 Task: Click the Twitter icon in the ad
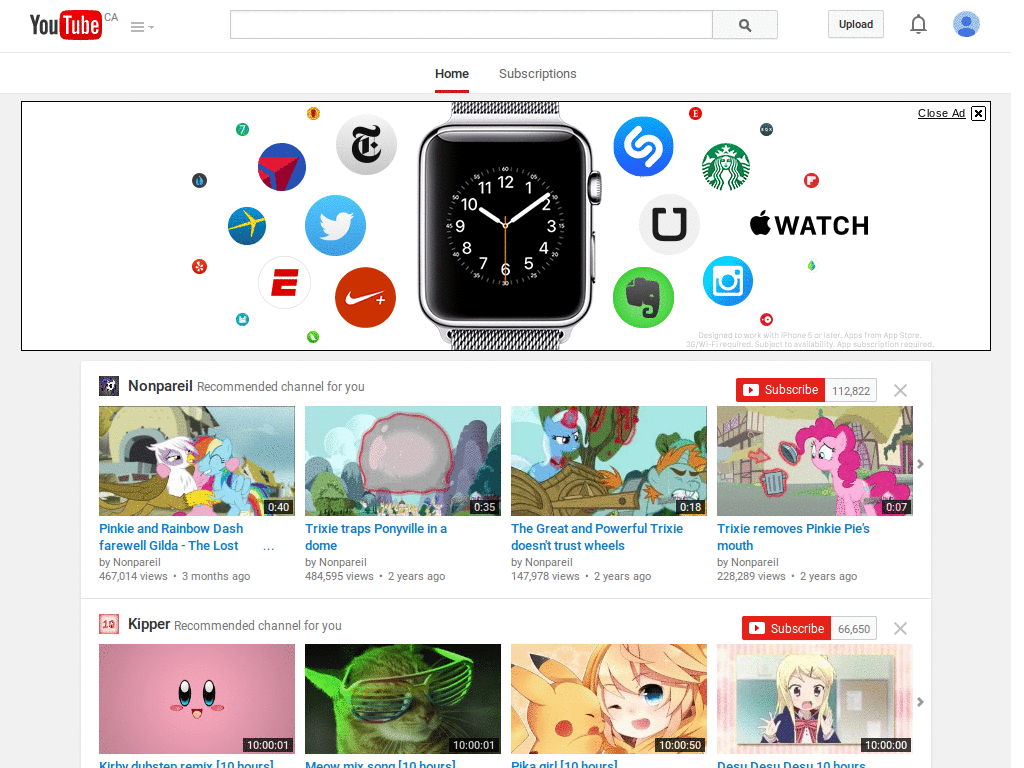coord(336,225)
